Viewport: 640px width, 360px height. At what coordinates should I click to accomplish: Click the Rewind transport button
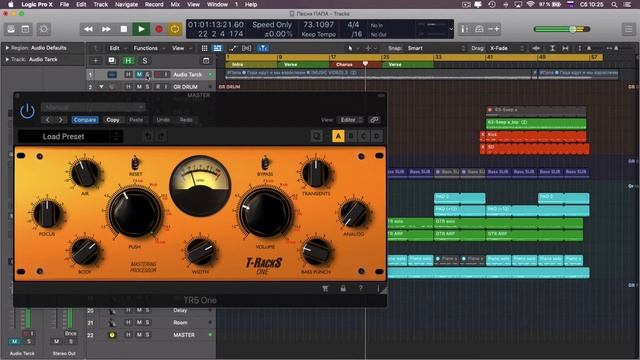coord(88,29)
